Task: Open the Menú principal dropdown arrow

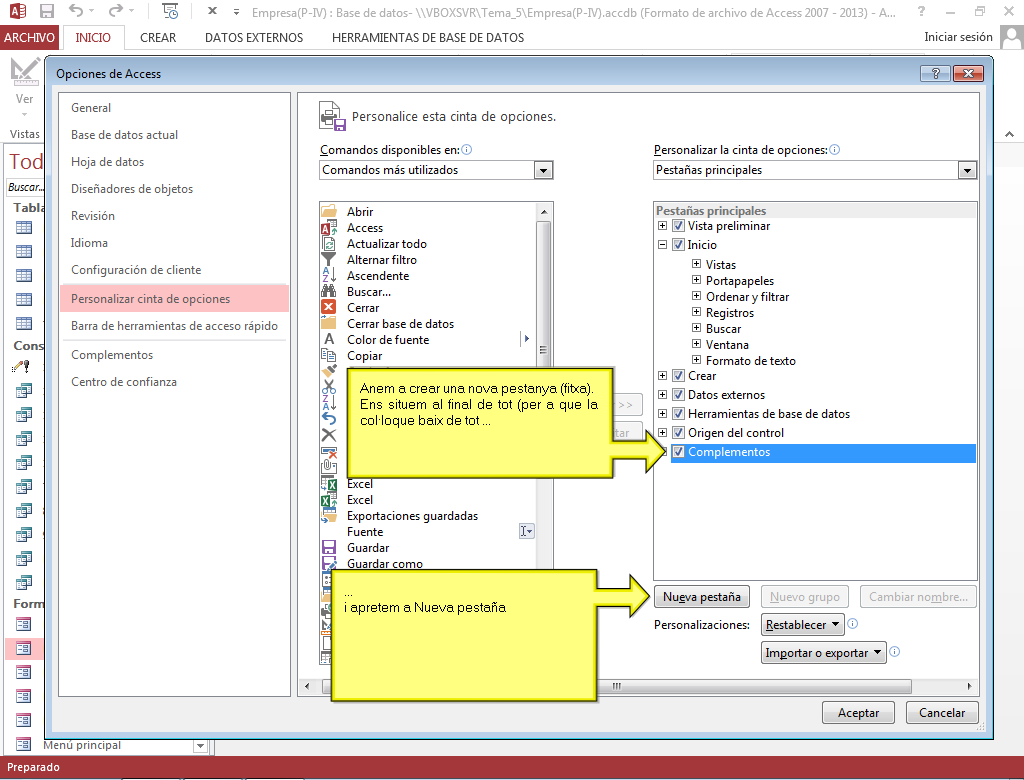Action: (200, 746)
